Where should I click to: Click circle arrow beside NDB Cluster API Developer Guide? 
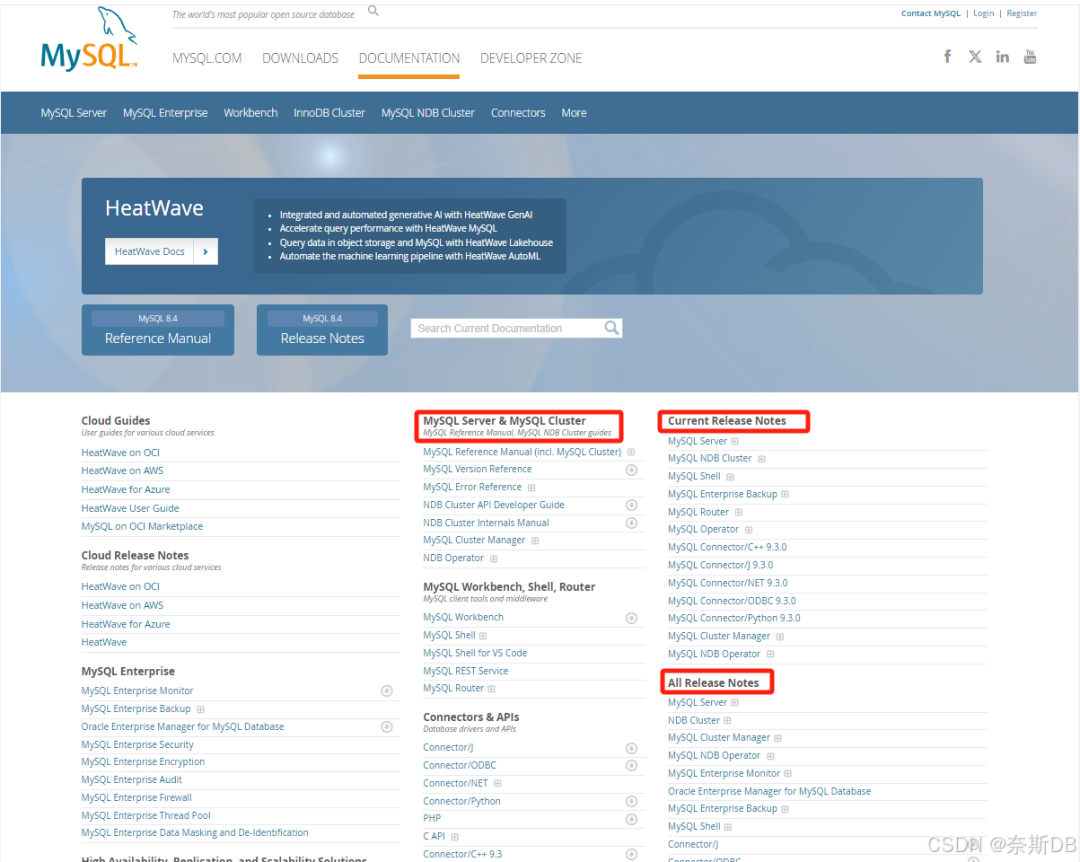click(x=631, y=505)
